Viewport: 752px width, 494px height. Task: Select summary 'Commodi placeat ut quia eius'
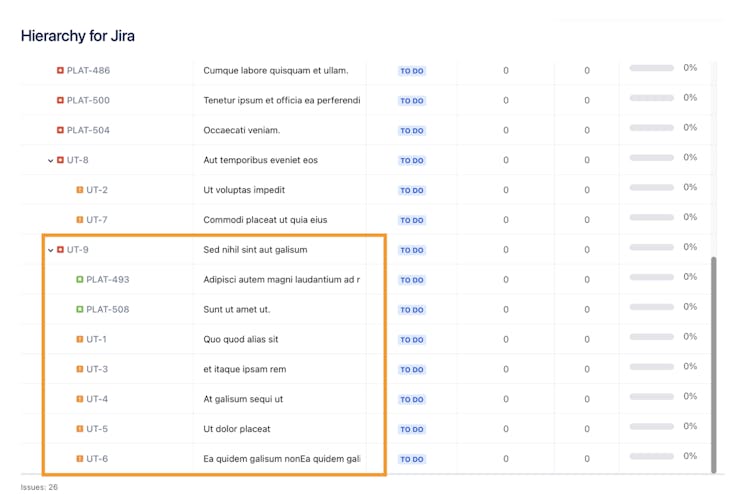(265, 220)
